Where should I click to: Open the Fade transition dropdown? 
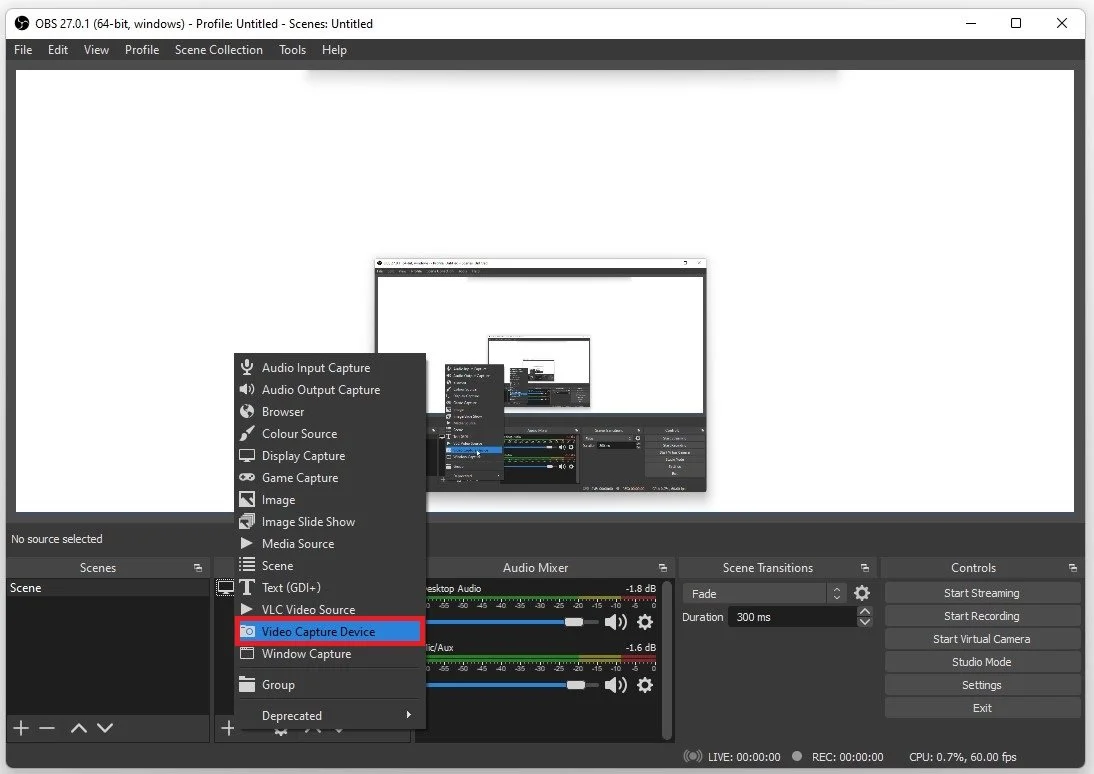765,594
